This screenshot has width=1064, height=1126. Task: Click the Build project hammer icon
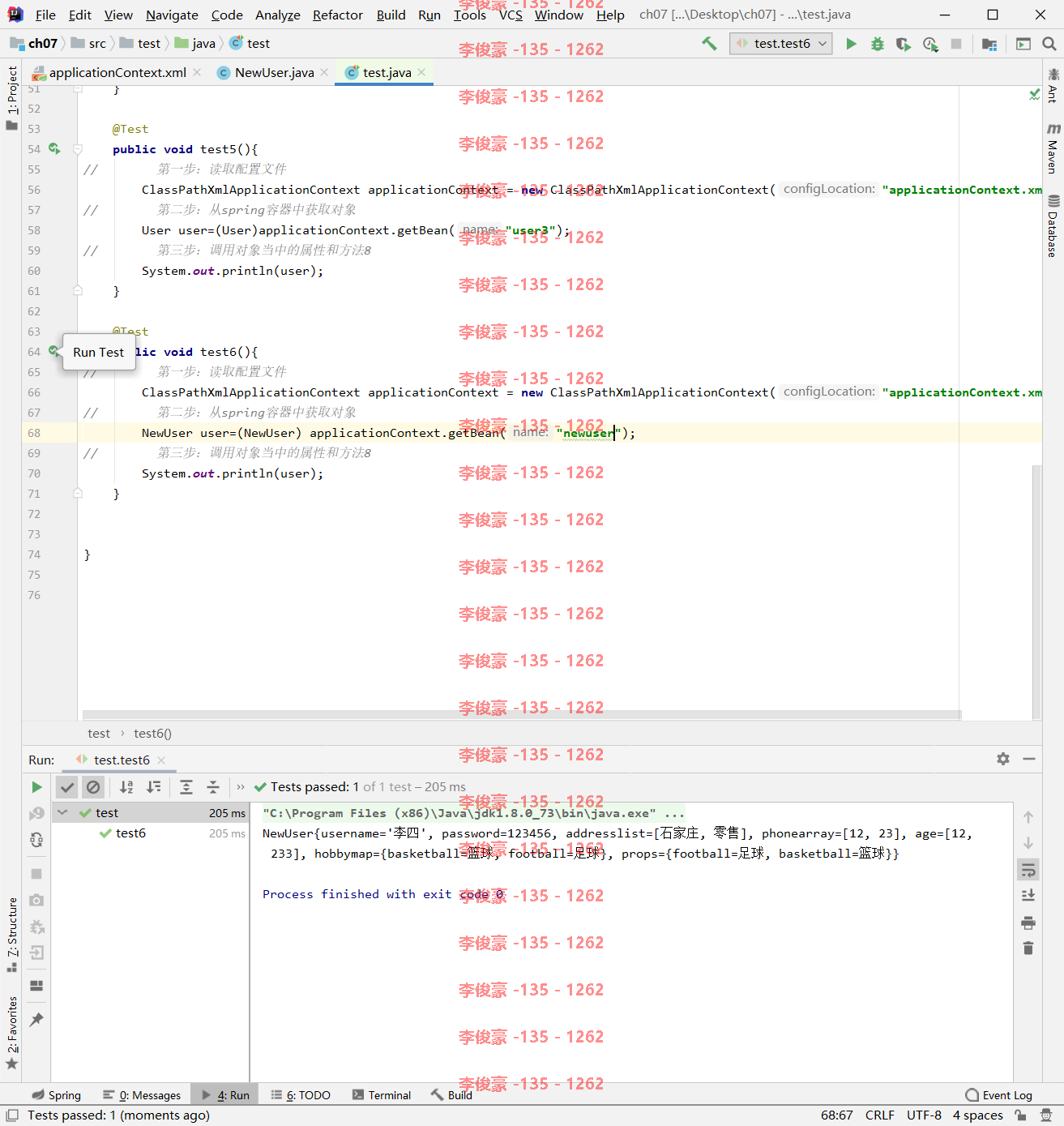tap(709, 44)
